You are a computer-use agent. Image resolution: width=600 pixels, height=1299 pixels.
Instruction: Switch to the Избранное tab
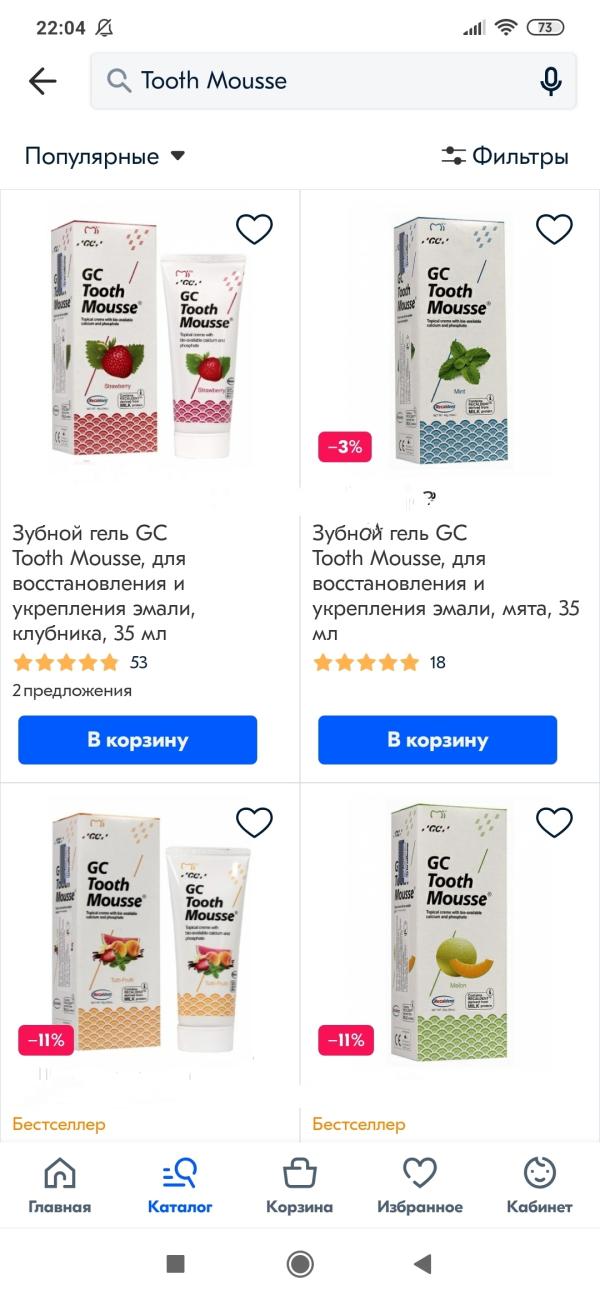pos(420,1185)
